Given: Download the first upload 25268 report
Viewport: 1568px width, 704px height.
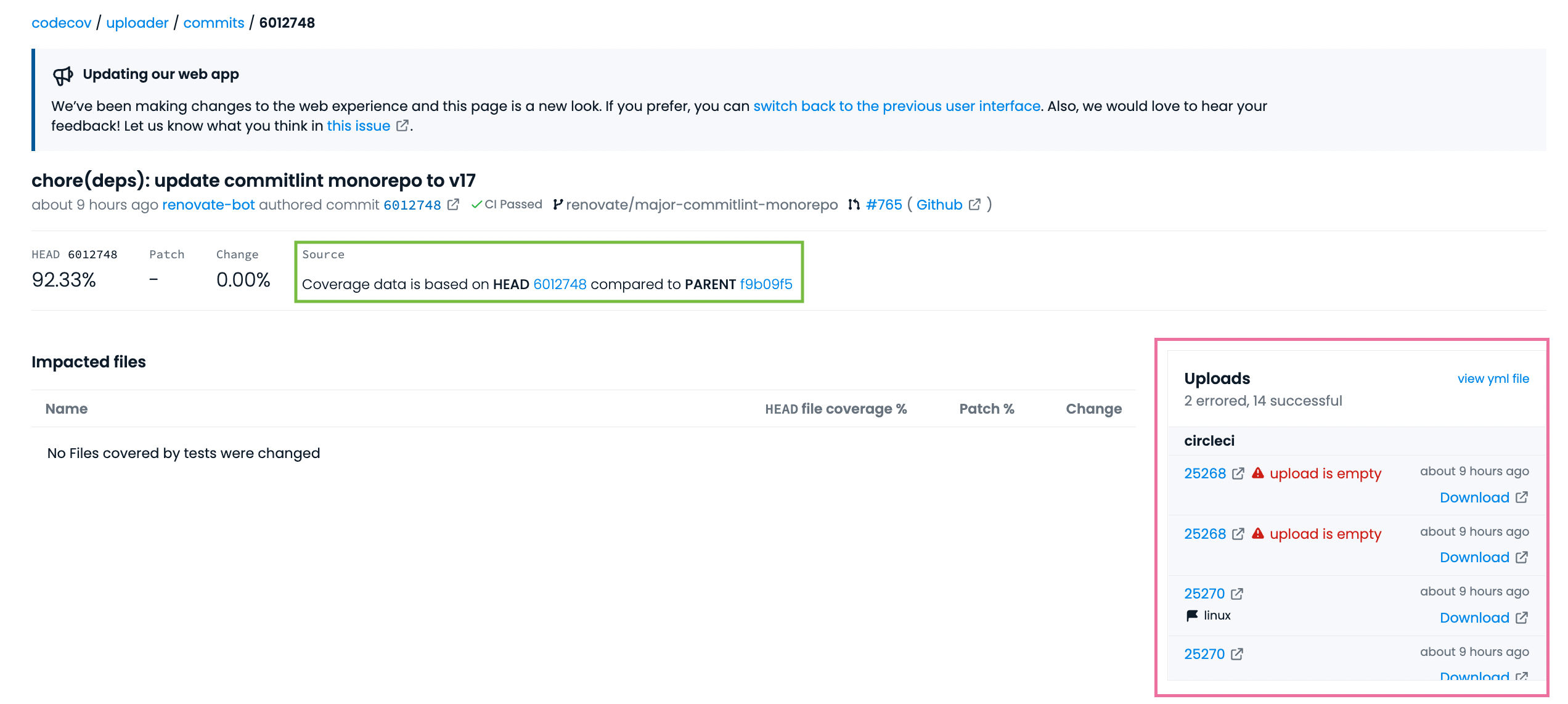Looking at the screenshot, I should [x=1474, y=497].
